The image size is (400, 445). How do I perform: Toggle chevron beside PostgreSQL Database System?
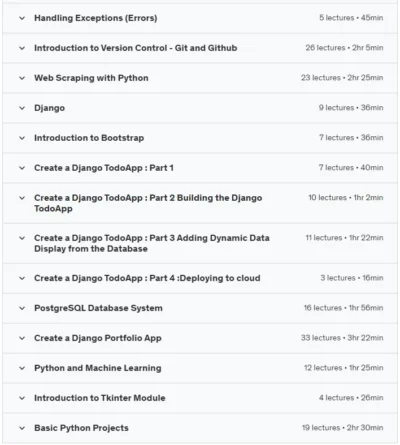(x=22, y=308)
